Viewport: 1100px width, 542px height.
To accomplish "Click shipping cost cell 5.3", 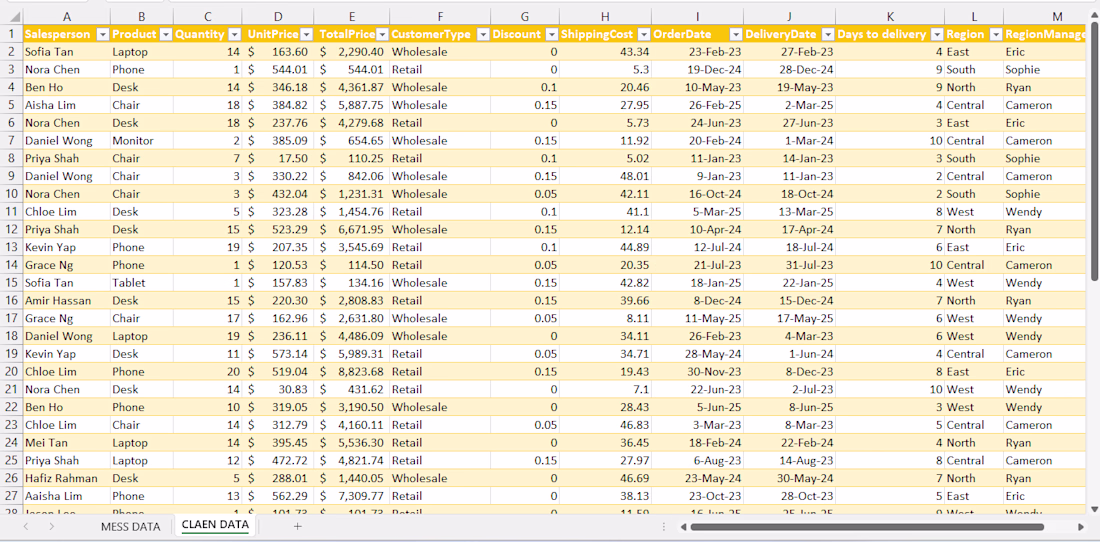I will 605,69.
